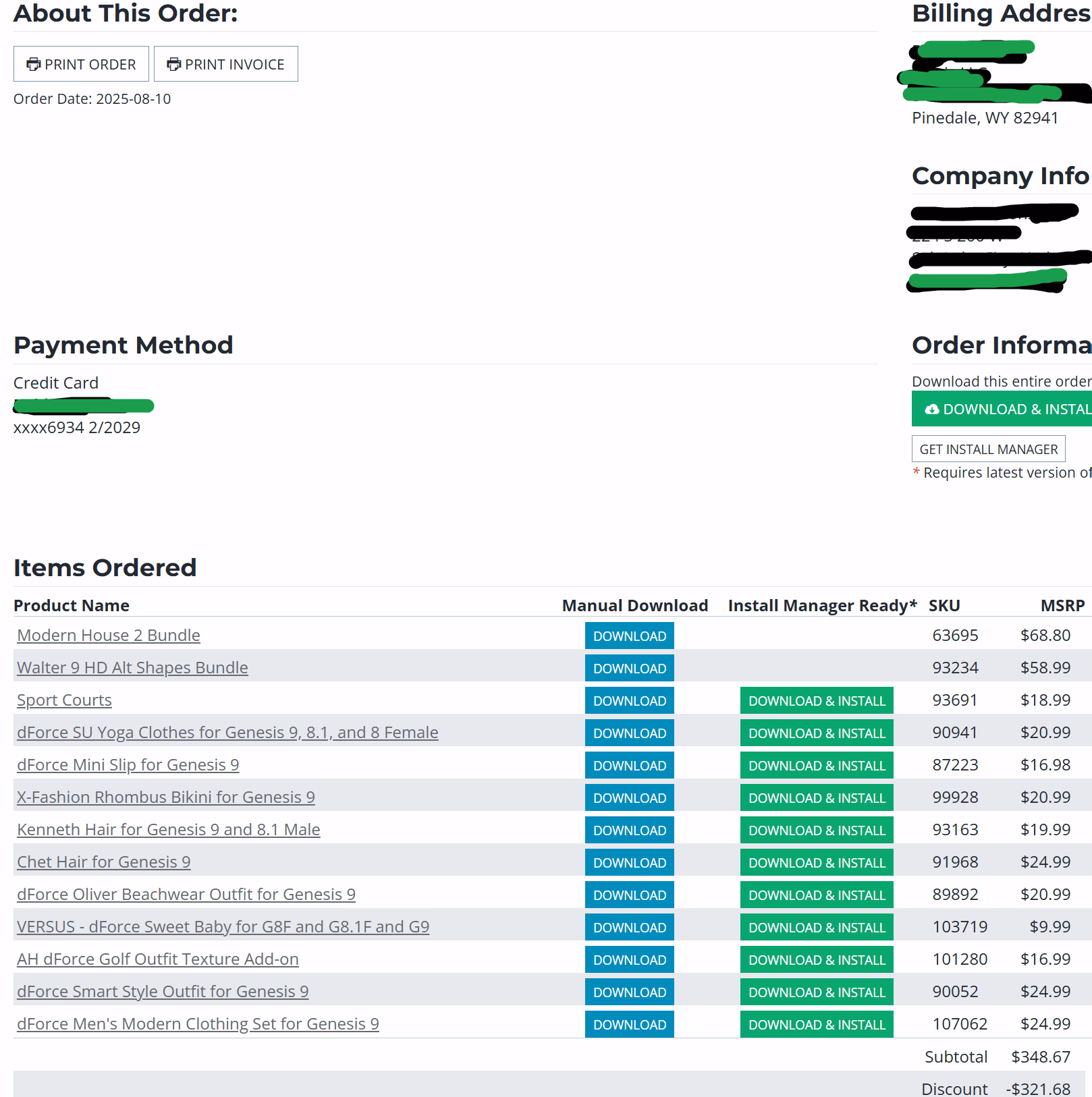Screen dimensions: 1092x1097
Task: Open dForce SU Yoga Clothes product link
Action: [227, 733]
